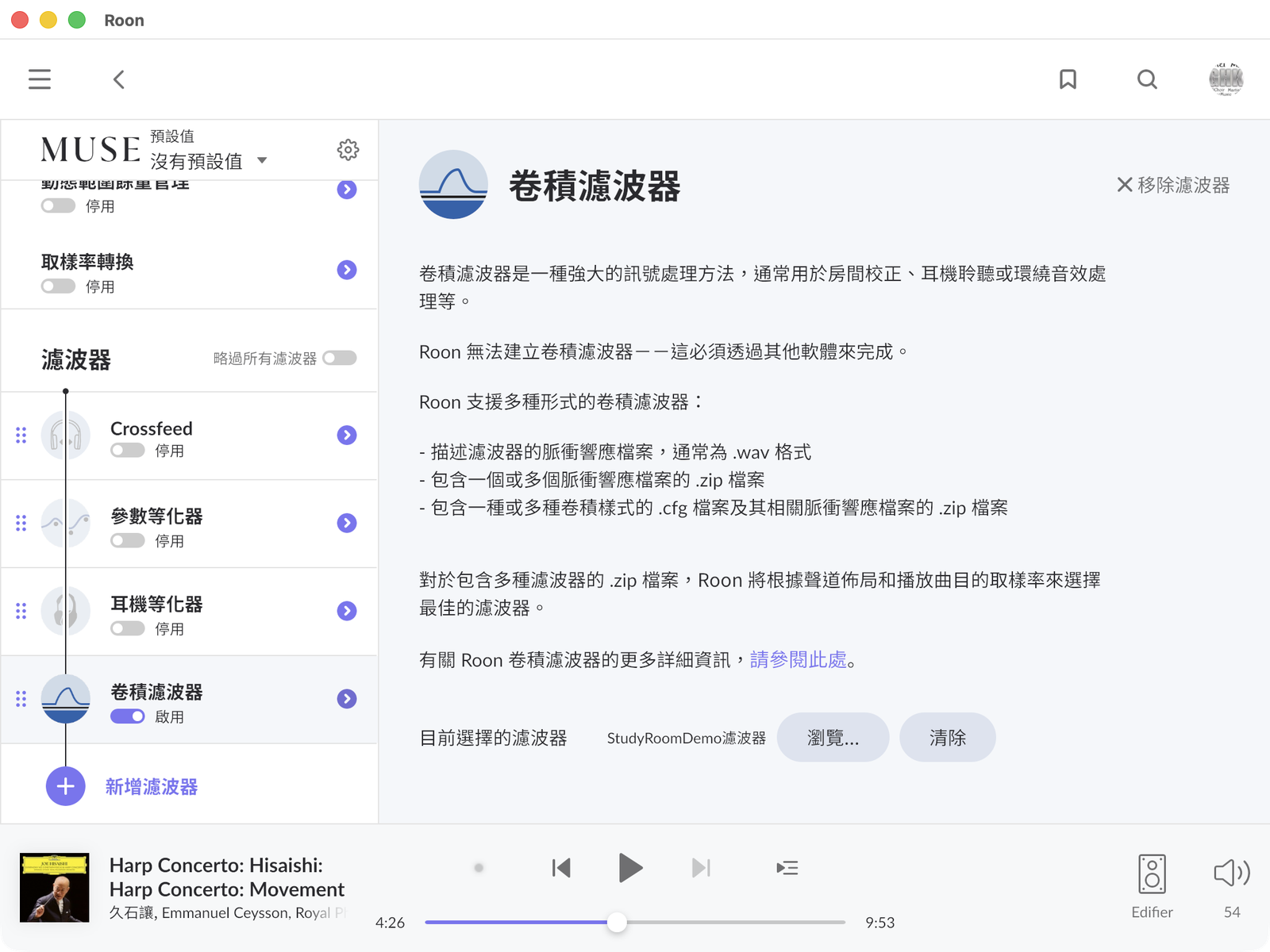The width and height of the screenshot is (1270, 952).
Task: Open the 沒有預設值 preset dropdown
Action: [x=209, y=161]
